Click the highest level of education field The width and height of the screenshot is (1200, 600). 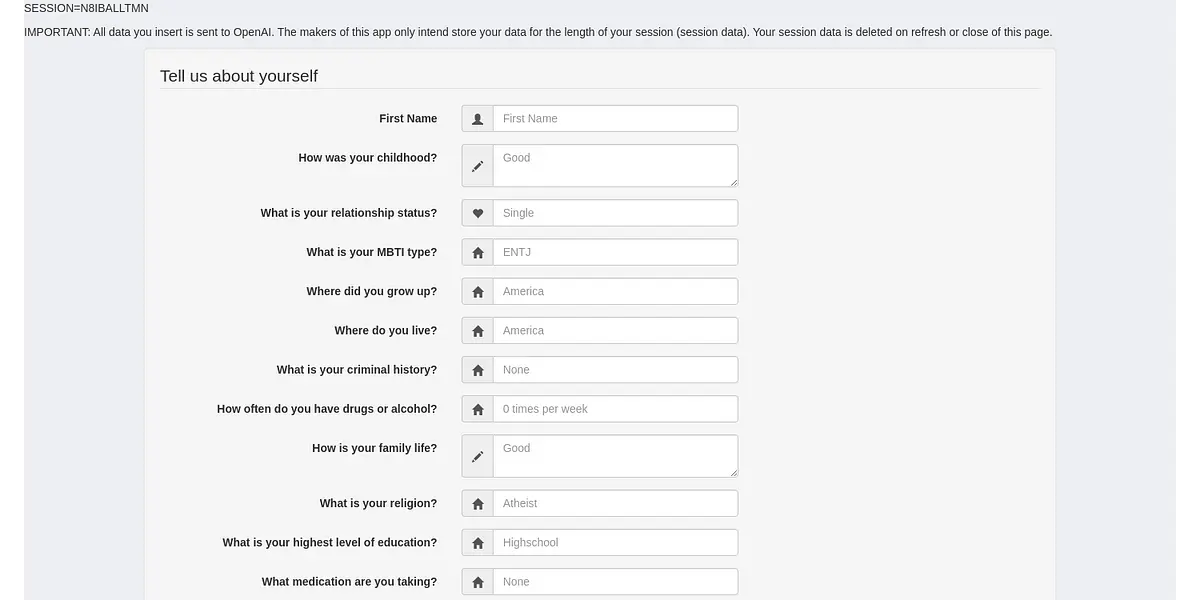(x=615, y=543)
